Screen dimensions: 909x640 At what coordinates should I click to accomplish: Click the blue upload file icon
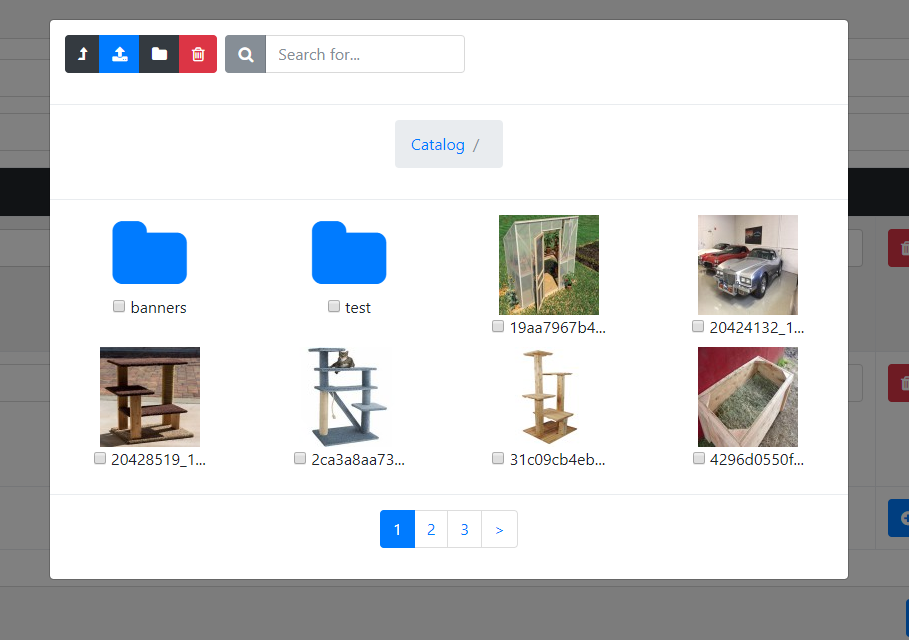click(119, 54)
